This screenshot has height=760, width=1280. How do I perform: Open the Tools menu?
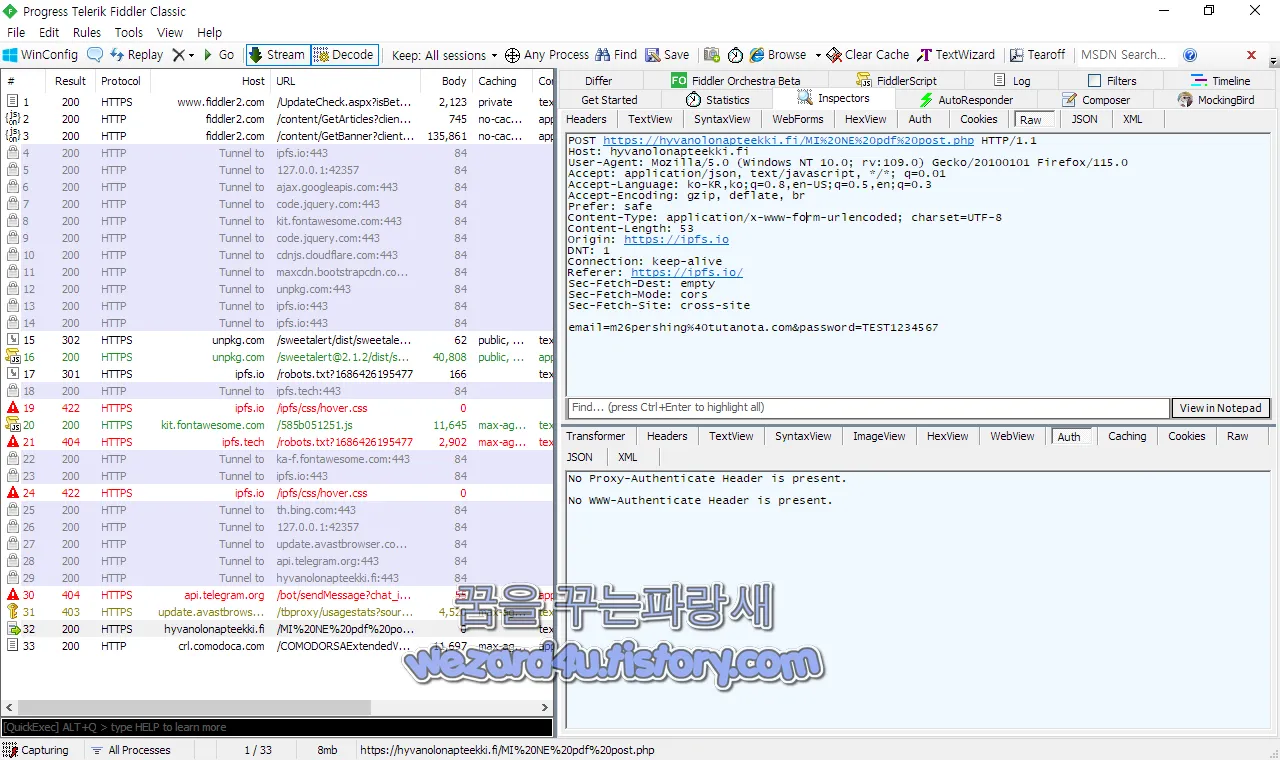click(x=129, y=33)
